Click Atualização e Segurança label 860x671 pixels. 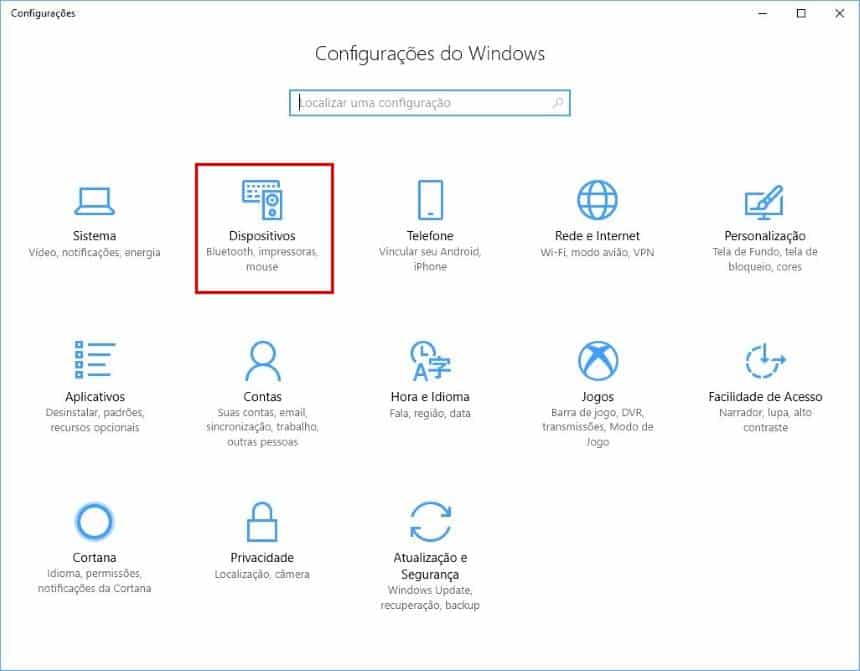pyautogui.click(x=430, y=566)
